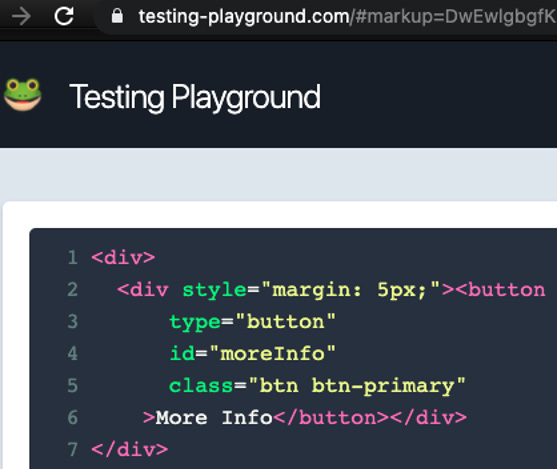Click the style attribute name on line 2
This screenshot has width=559, height=469.
point(214,290)
